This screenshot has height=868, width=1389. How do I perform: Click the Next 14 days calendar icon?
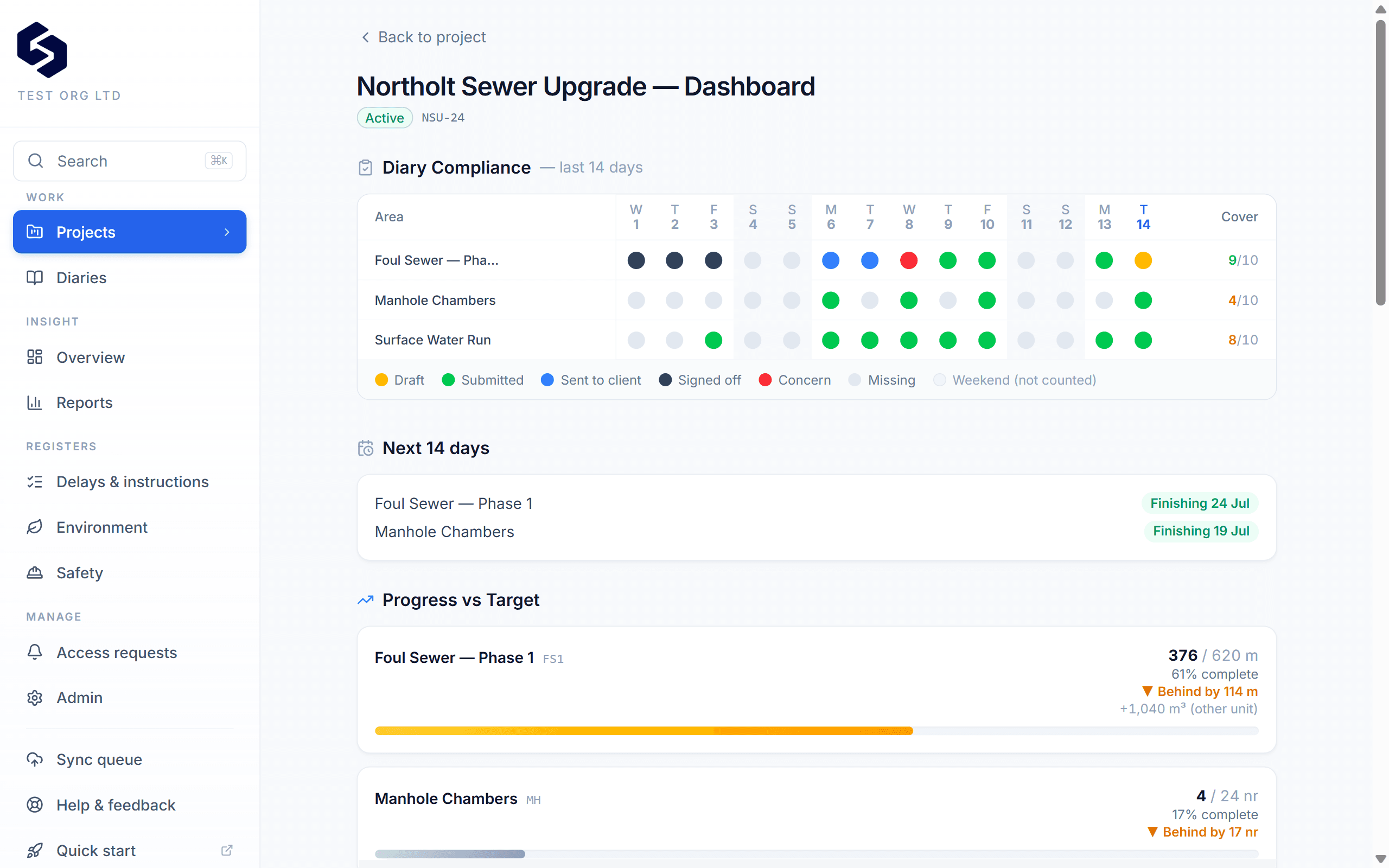tap(366, 448)
